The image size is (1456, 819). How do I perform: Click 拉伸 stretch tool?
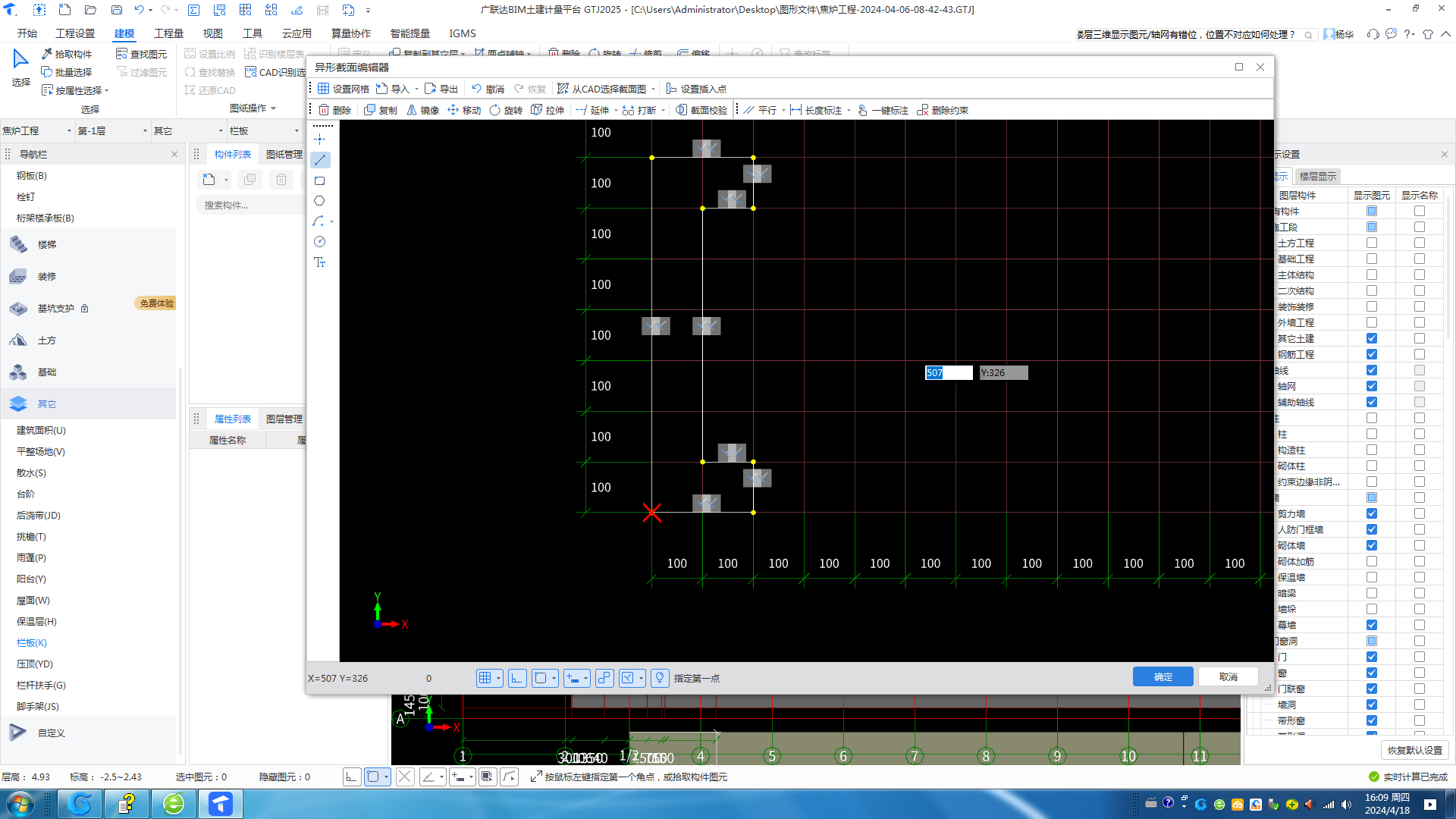(548, 110)
